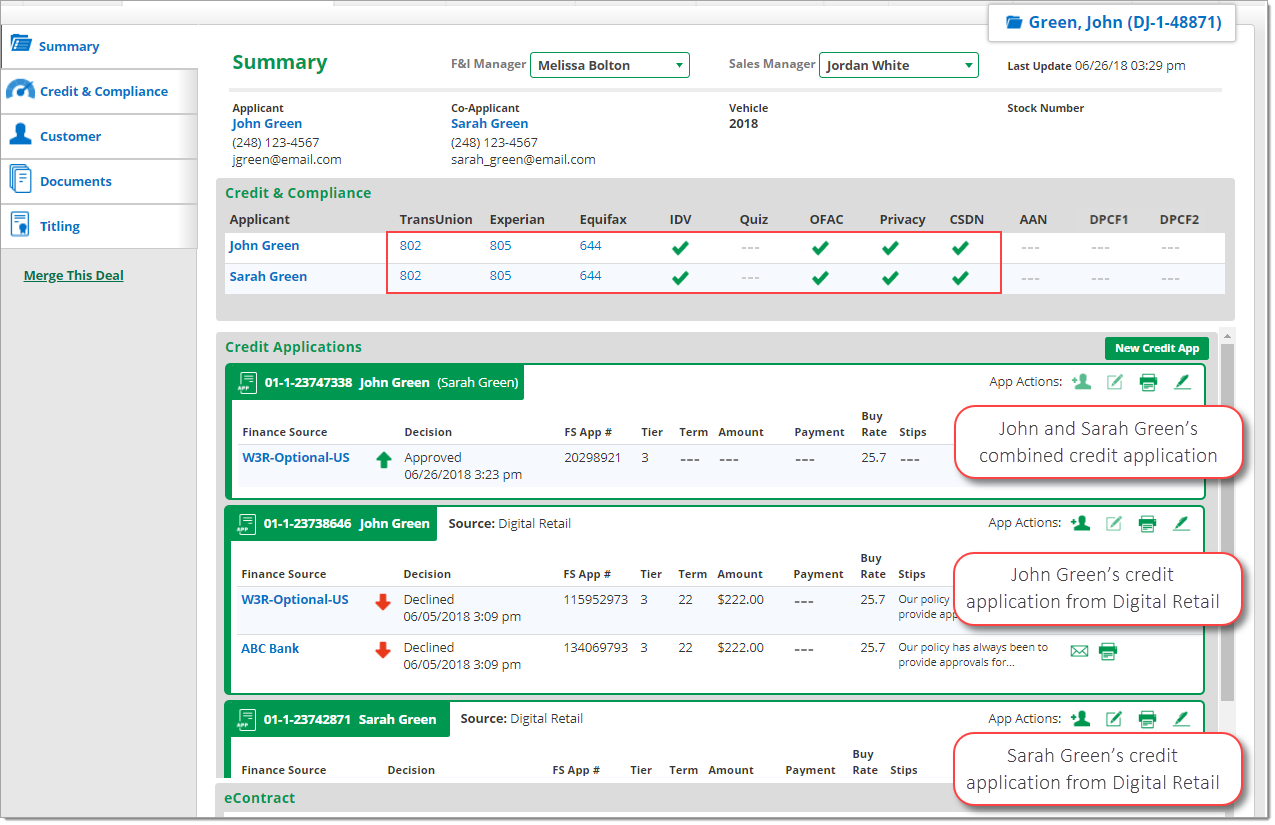
Task: Open the Documents tab
Action: click(x=99, y=181)
